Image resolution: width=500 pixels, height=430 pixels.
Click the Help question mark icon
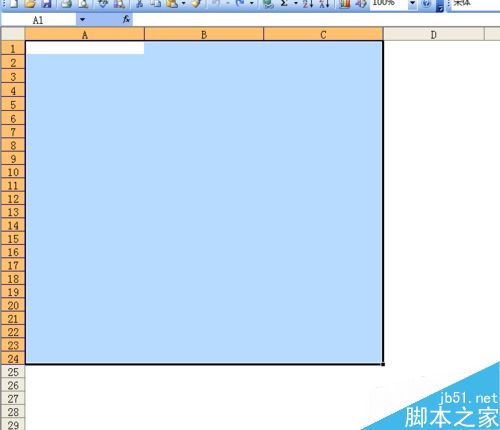coord(426,3)
